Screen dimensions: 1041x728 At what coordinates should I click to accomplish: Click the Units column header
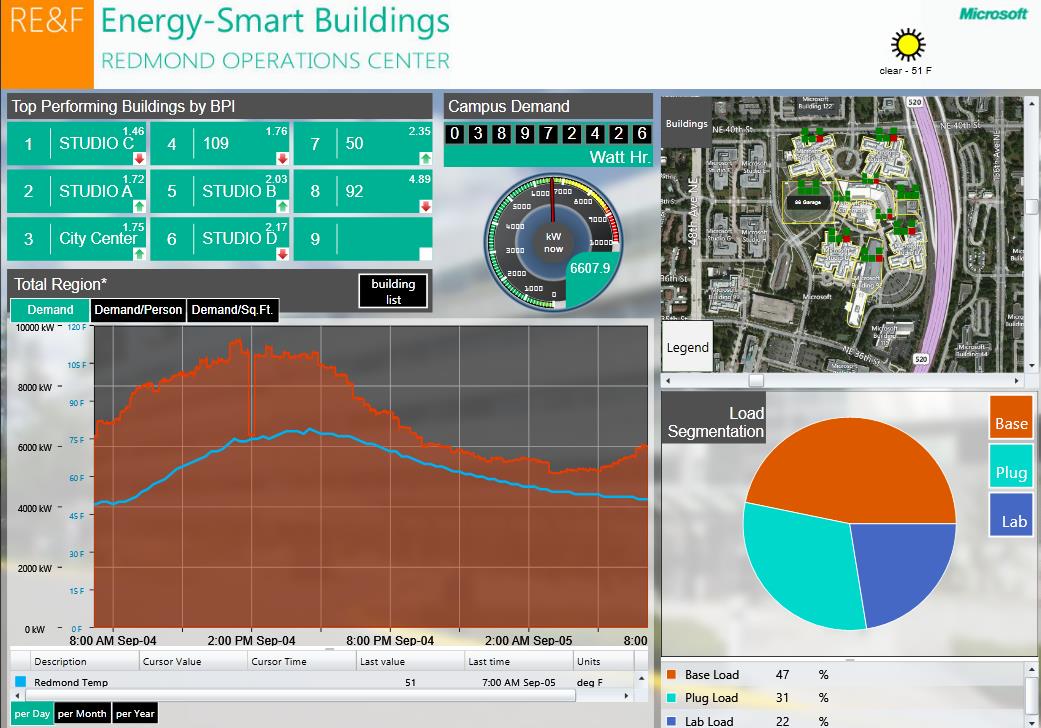603,662
